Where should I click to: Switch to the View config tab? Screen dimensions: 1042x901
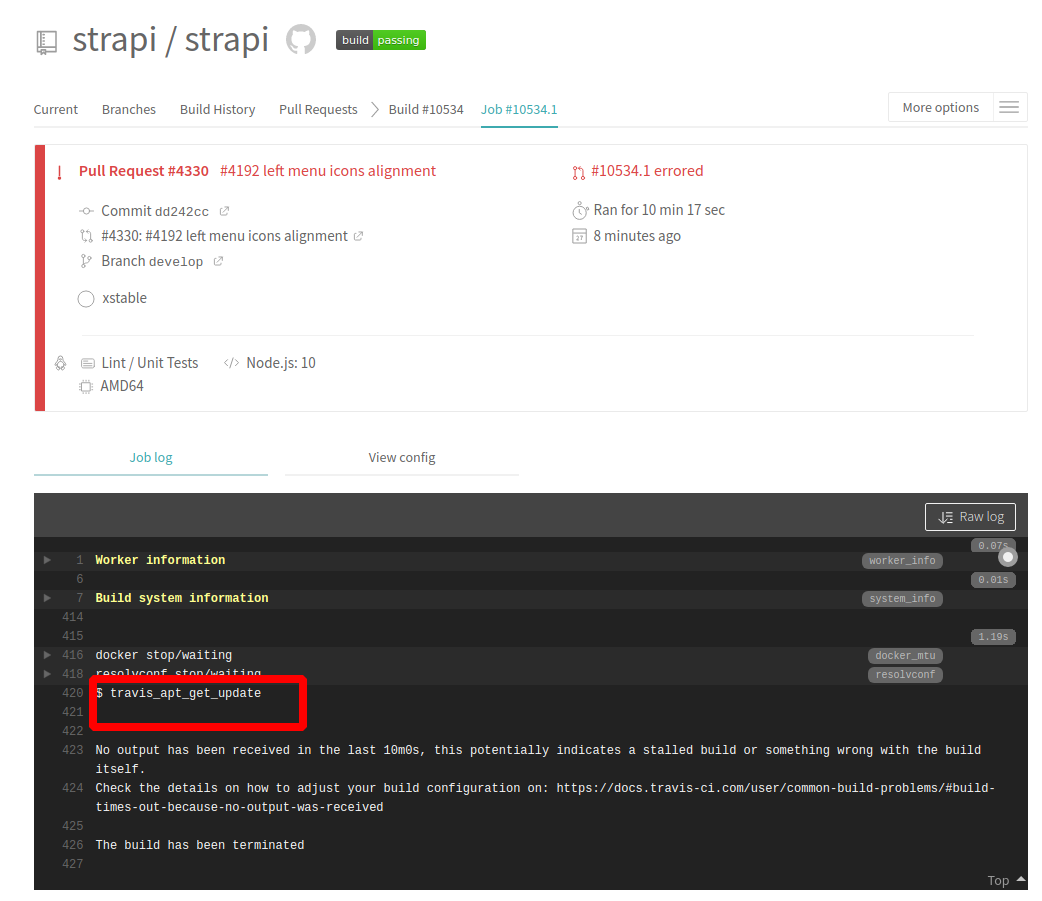[x=401, y=457]
